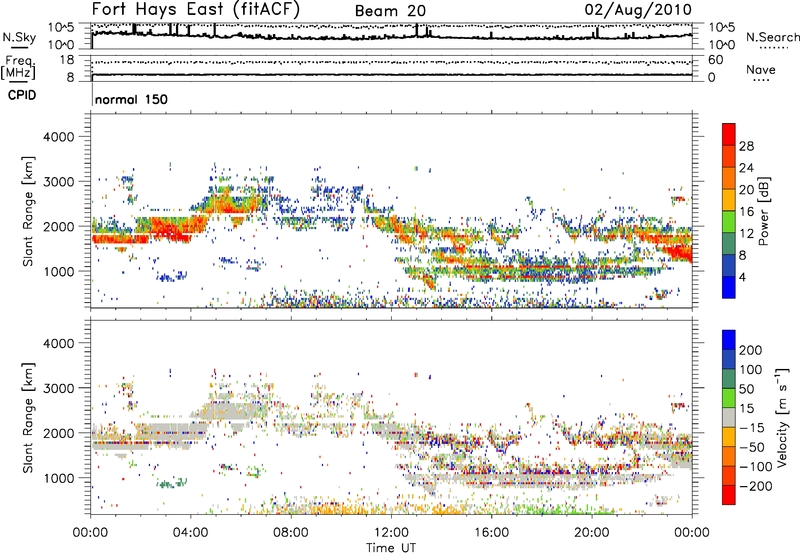Click the gray -15 to 15 velocity color band

[x=729, y=417]
